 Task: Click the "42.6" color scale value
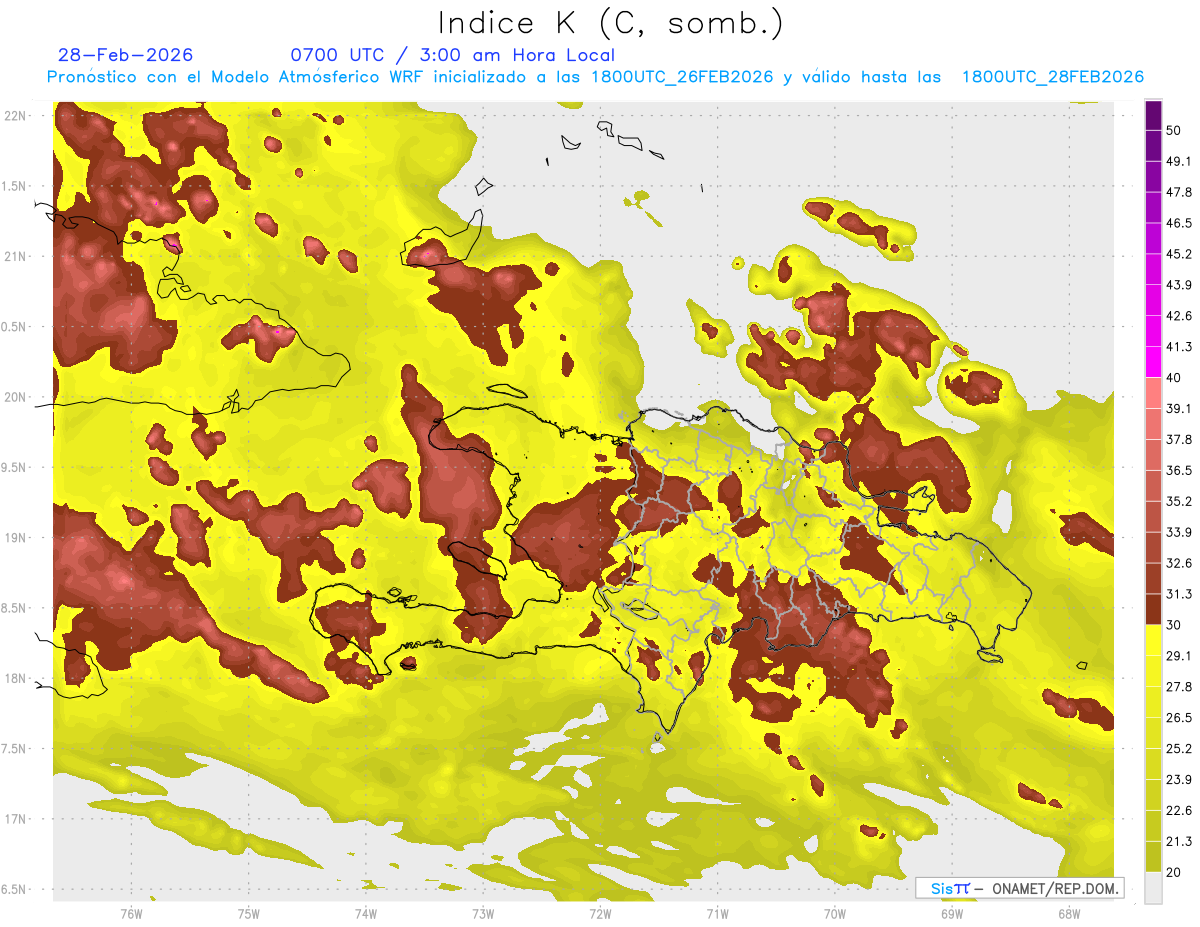[x=1179, y=316]
